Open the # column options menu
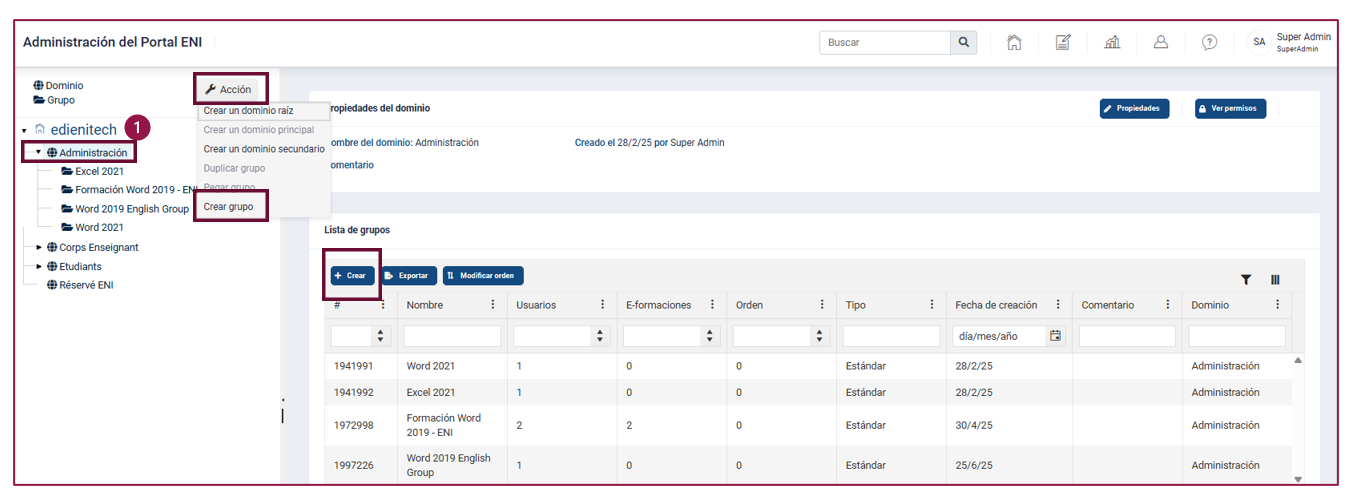The image size is (1347, 492). tap(383, 305)
